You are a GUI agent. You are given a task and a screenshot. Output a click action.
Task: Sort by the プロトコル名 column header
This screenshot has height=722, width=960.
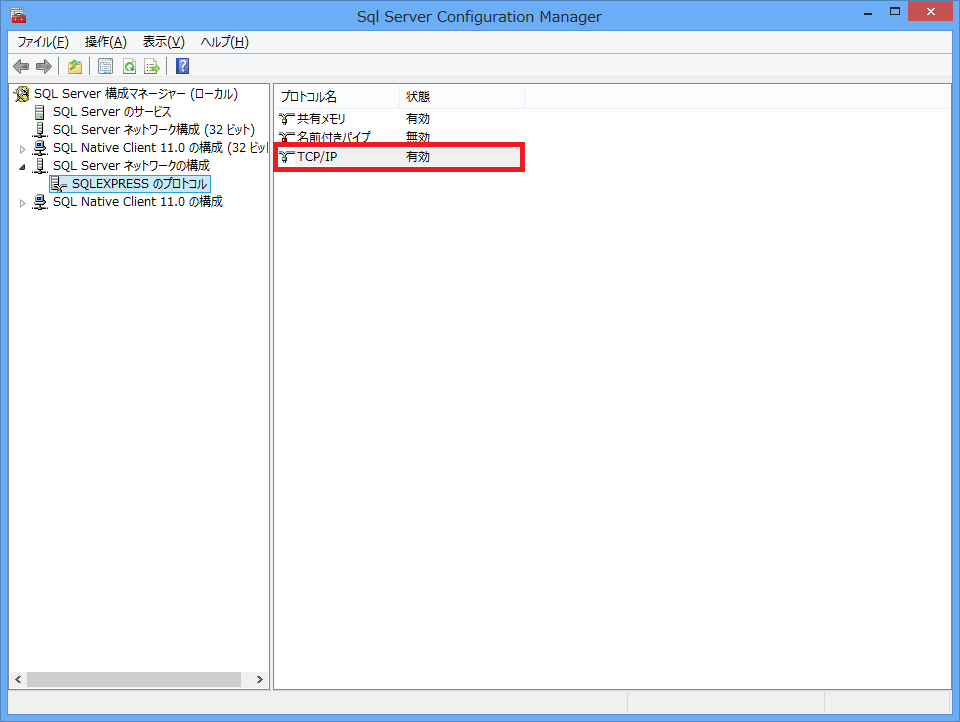[337, 97]
